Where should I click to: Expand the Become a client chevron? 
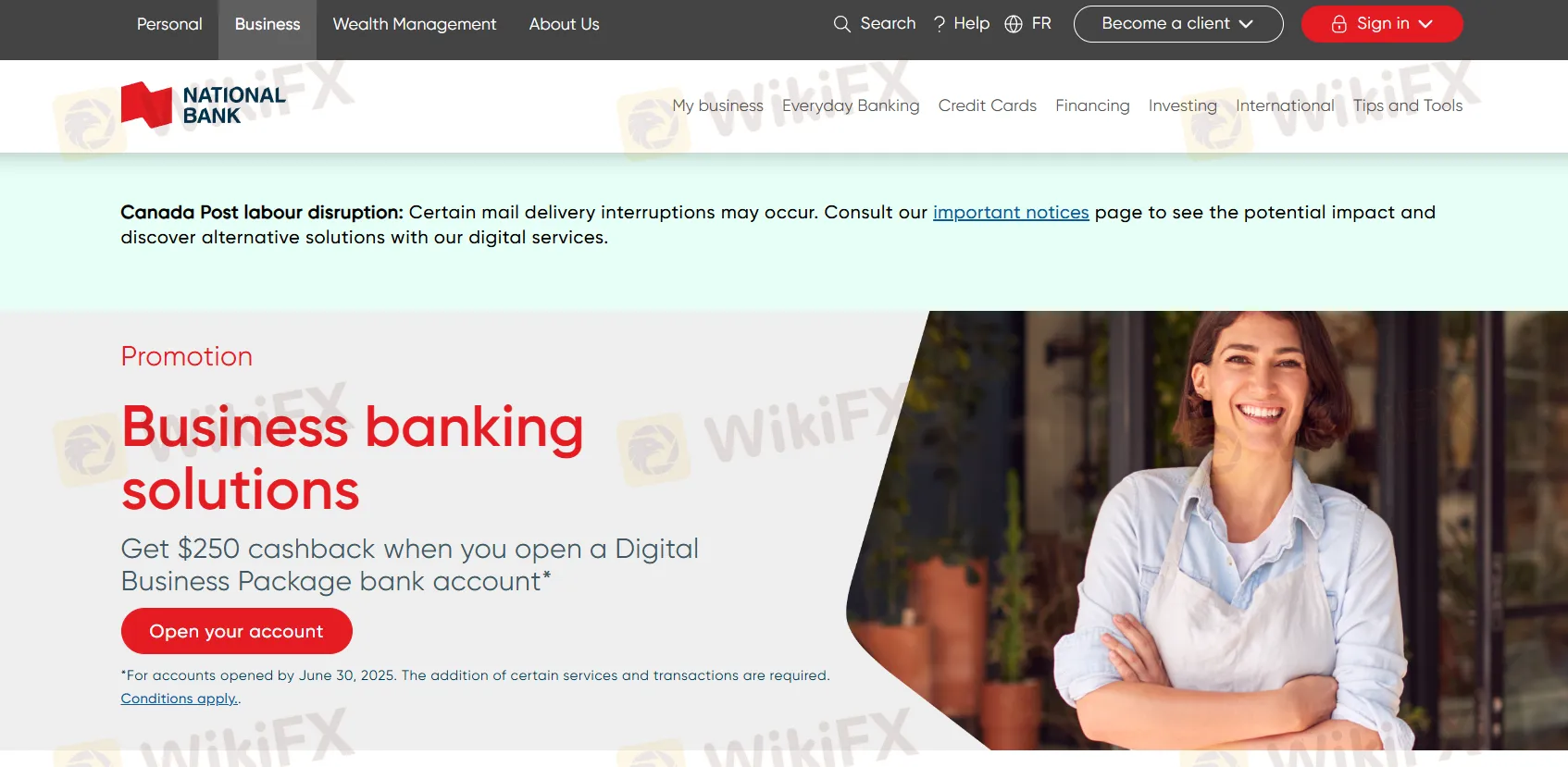point(1246,24)
